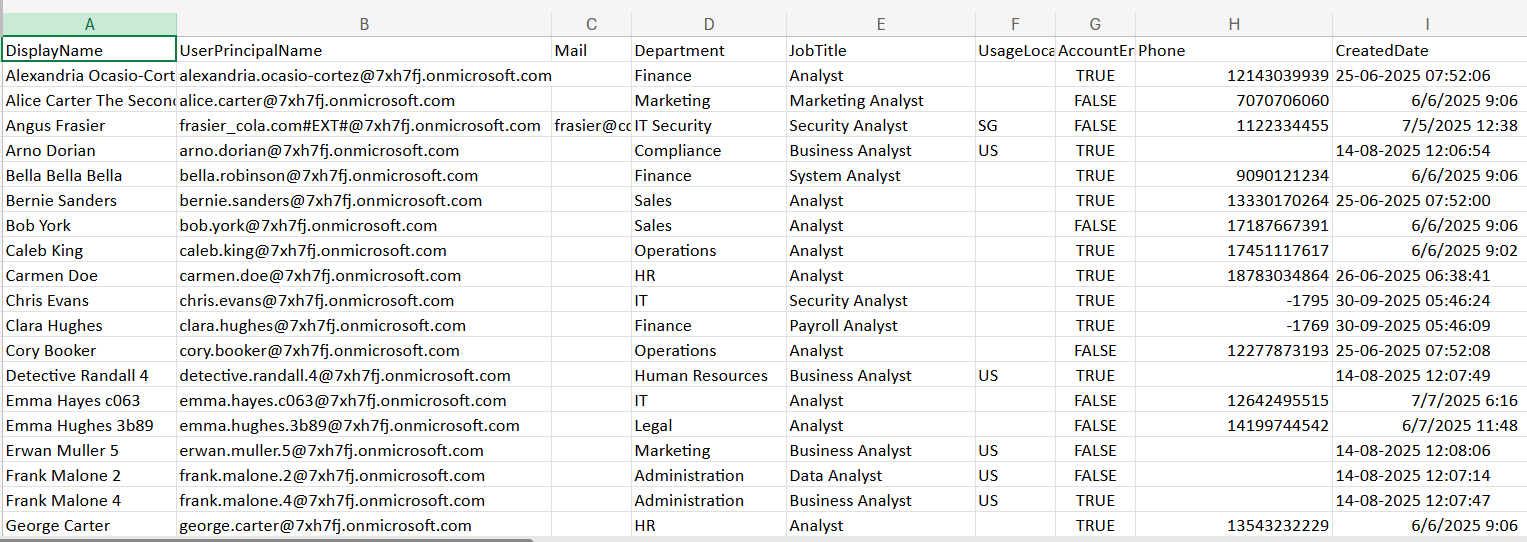Click the Angus Frasier name cell
This screenshot has height=542, width=1527.
(x=89, y=125)
